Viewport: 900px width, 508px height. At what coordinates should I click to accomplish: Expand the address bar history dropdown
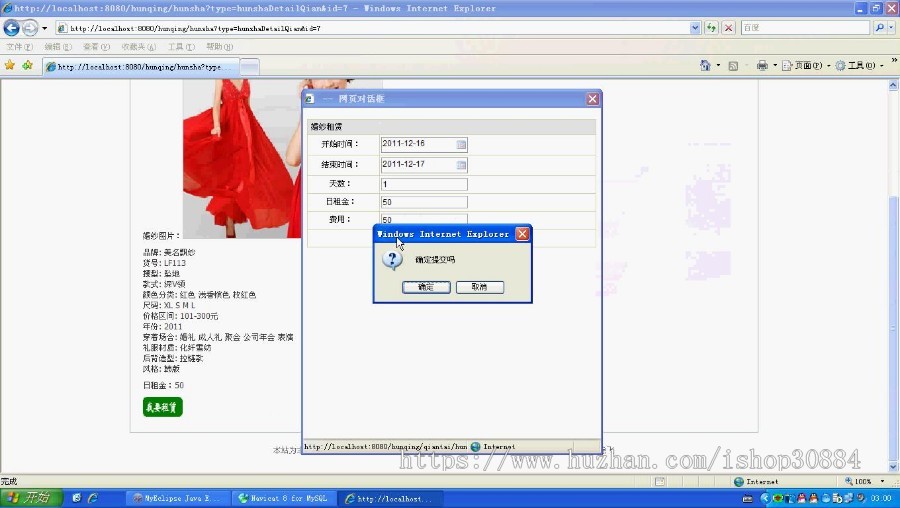coord(695,28)
